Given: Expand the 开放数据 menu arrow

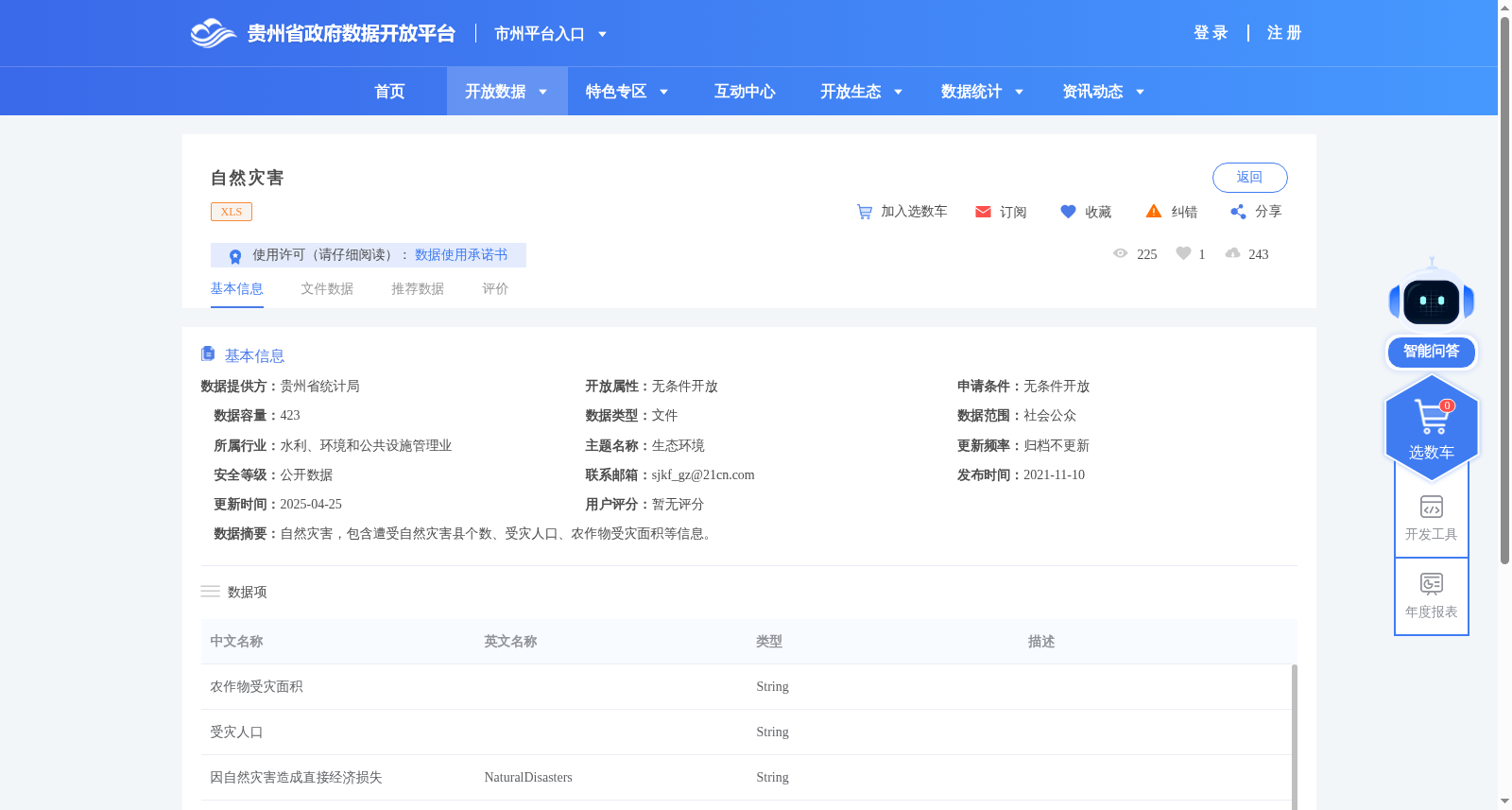Looking at the screenshot, I should pyautogui.click(x=542, y=92).
